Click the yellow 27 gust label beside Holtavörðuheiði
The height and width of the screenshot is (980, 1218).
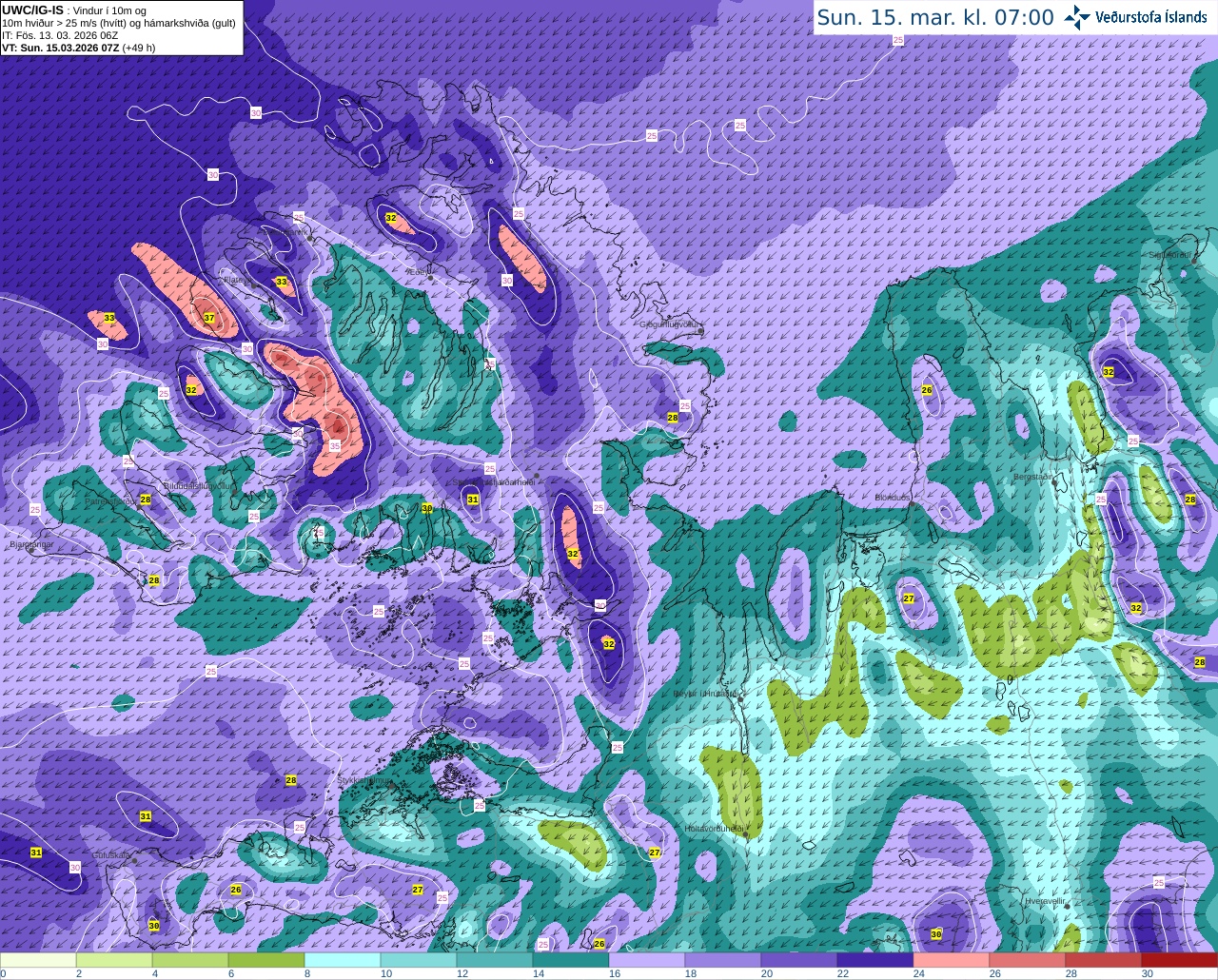click(x=655, y=853)
